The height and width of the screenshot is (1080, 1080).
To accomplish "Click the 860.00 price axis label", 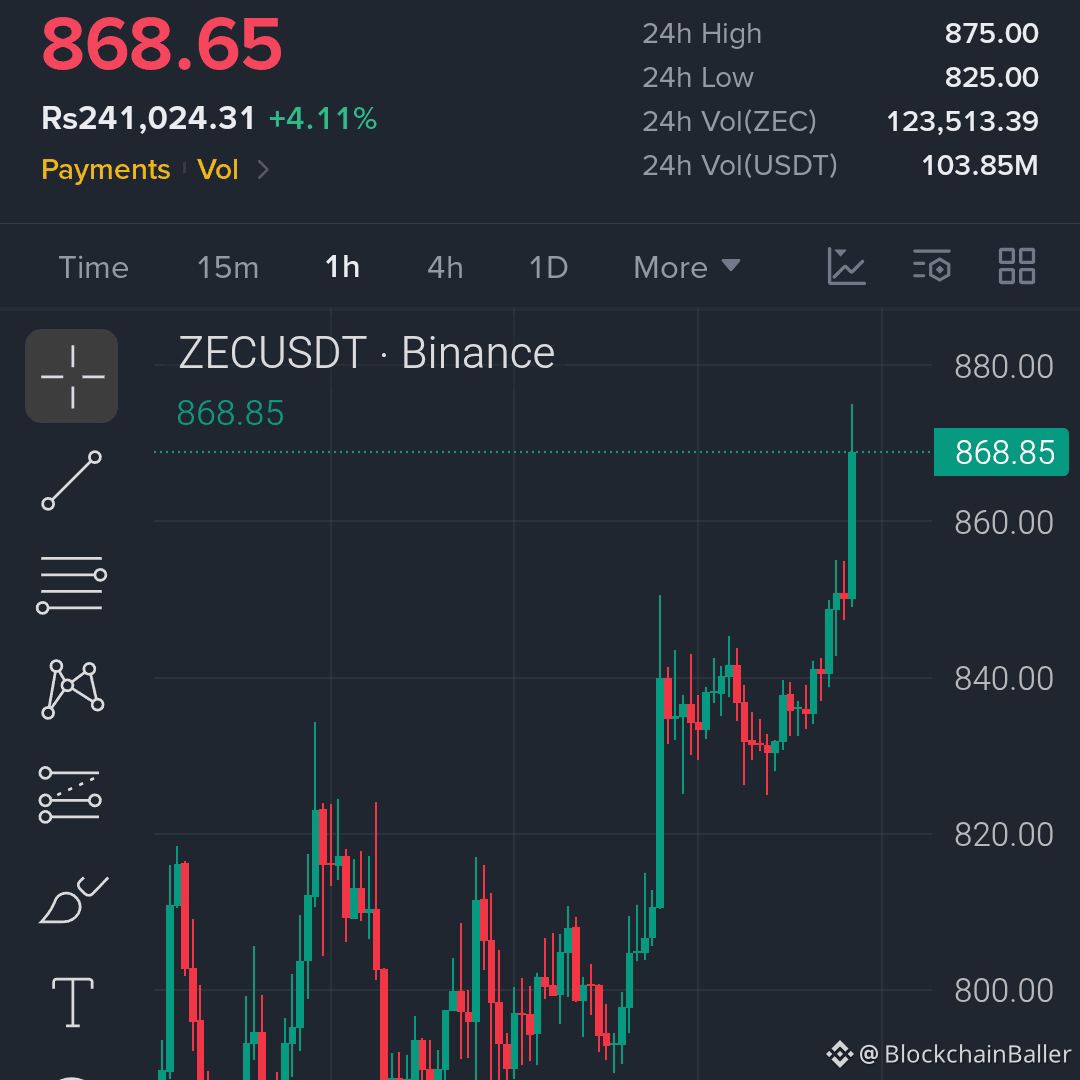I will tap(1004, 523).
